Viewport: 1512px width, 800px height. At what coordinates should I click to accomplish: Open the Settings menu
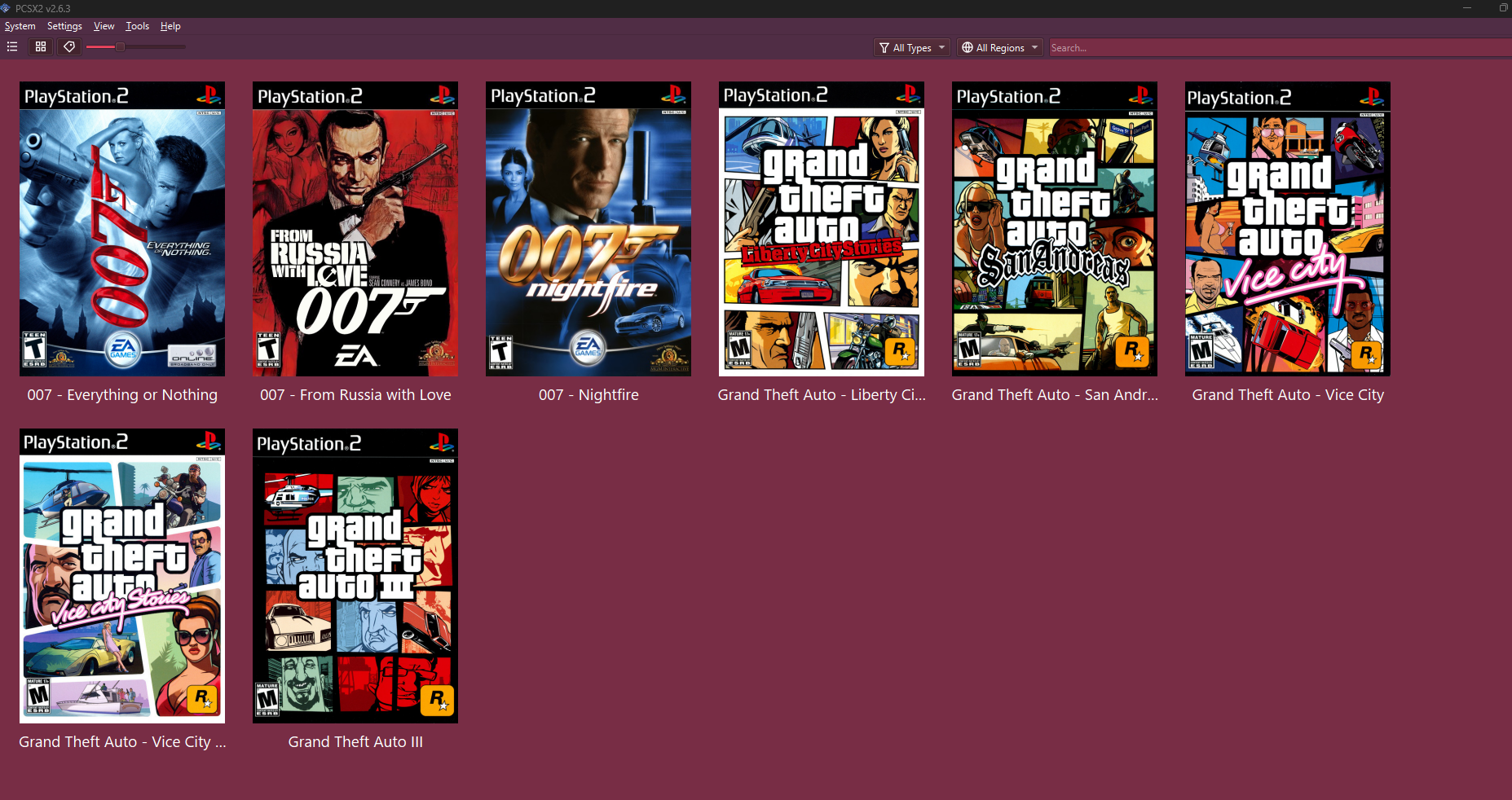tap(64, 26)
